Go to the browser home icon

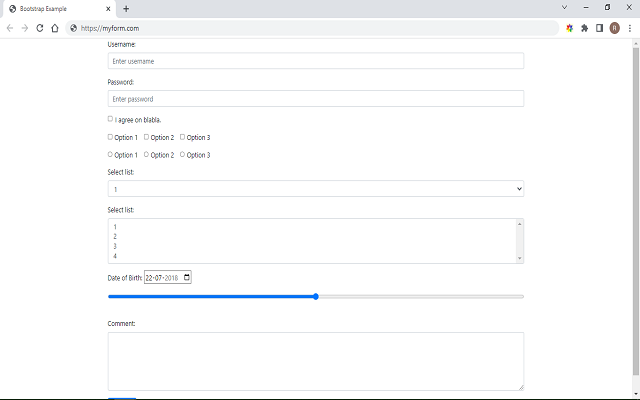(x=55, y=28)
